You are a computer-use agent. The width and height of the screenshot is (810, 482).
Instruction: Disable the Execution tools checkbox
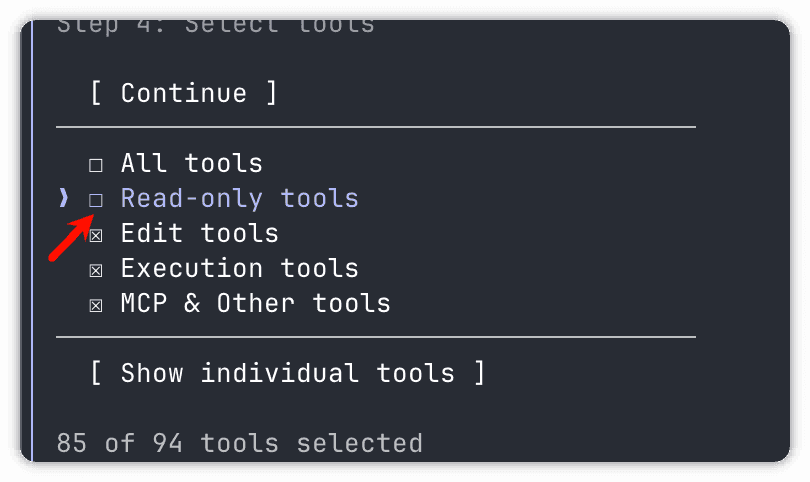pos(96,271)
